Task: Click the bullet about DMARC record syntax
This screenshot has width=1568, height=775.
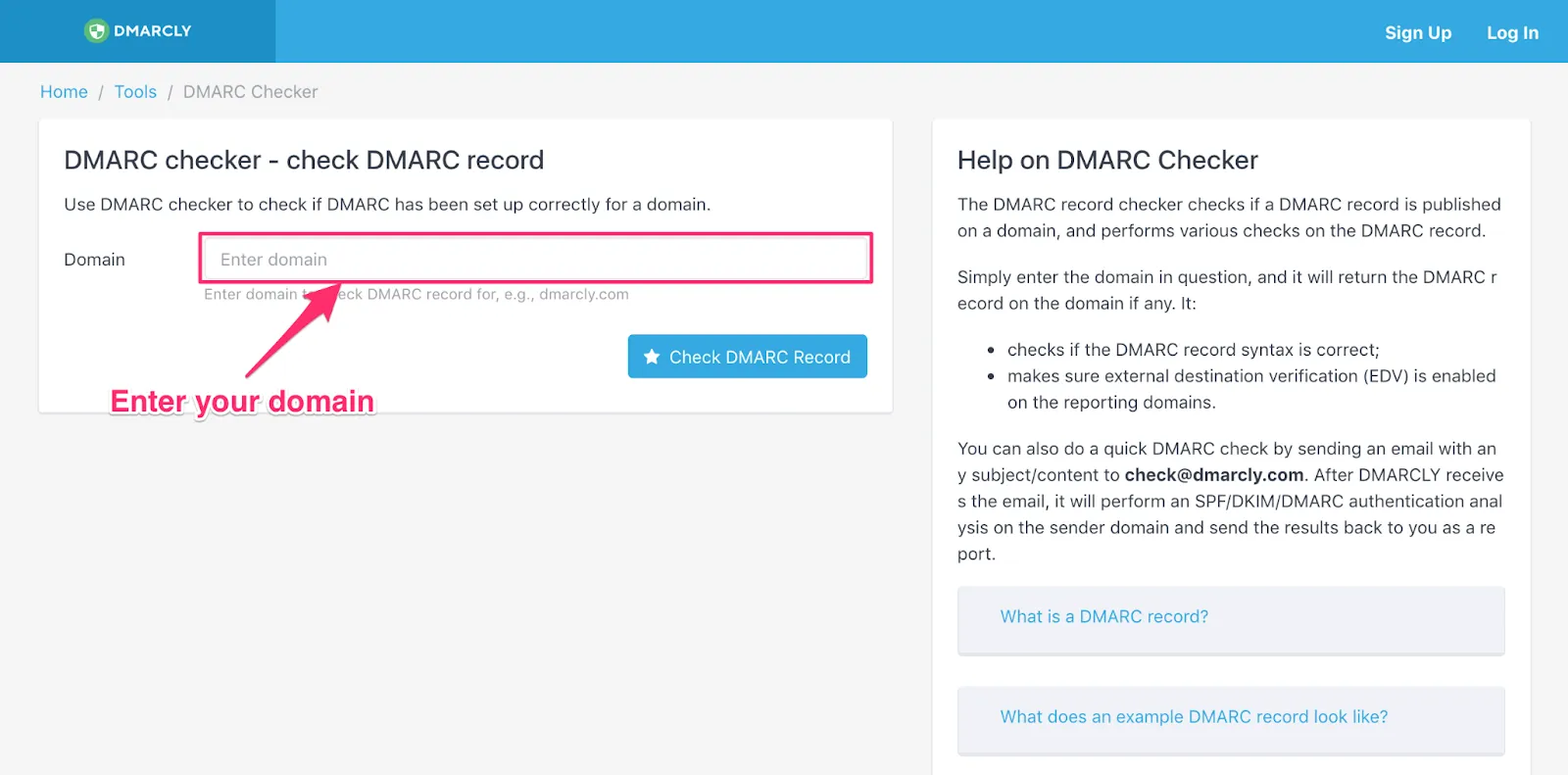Action: (x=1193, y=350)
